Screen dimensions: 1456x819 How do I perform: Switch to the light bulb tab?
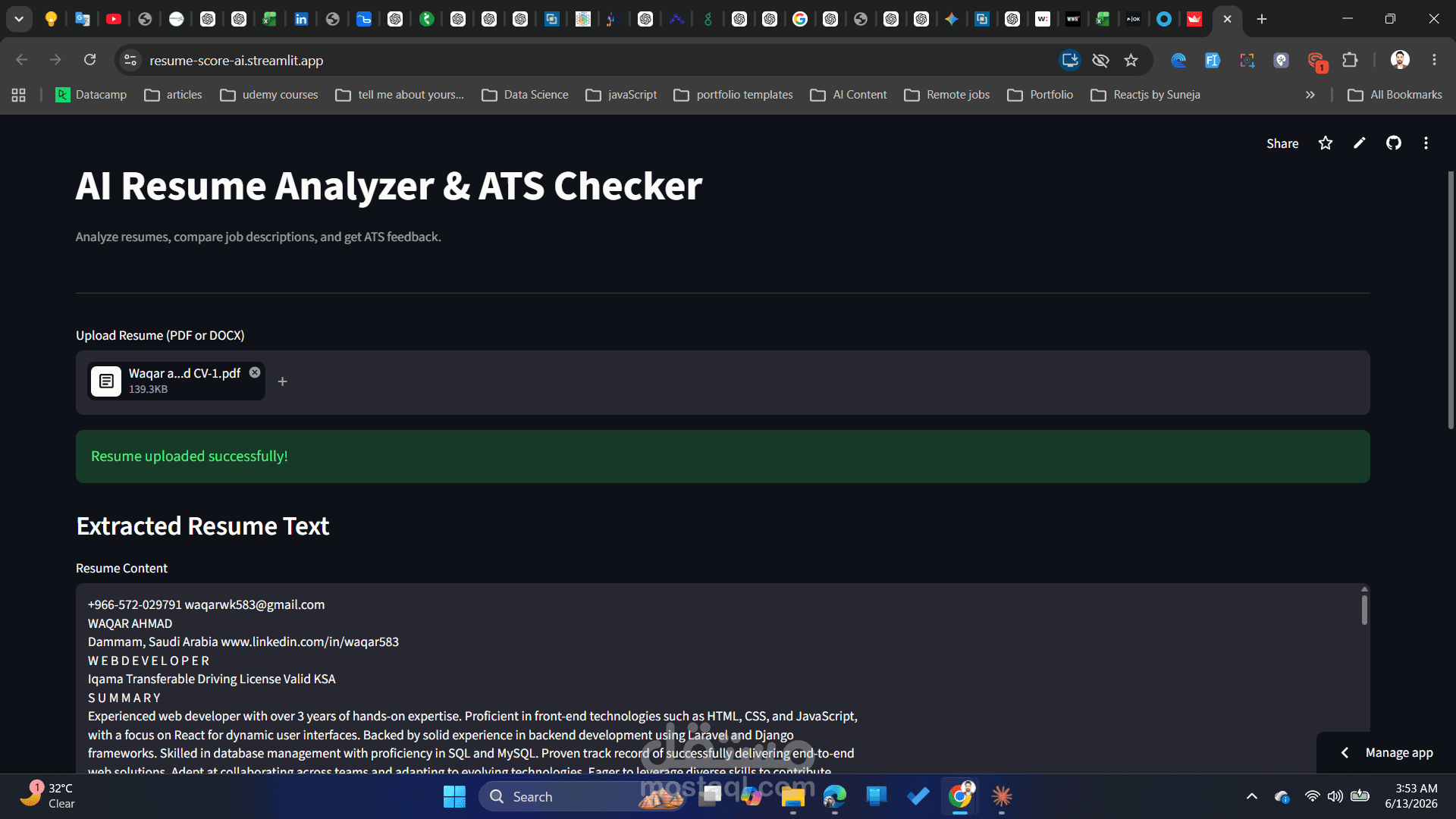point(51,19)
